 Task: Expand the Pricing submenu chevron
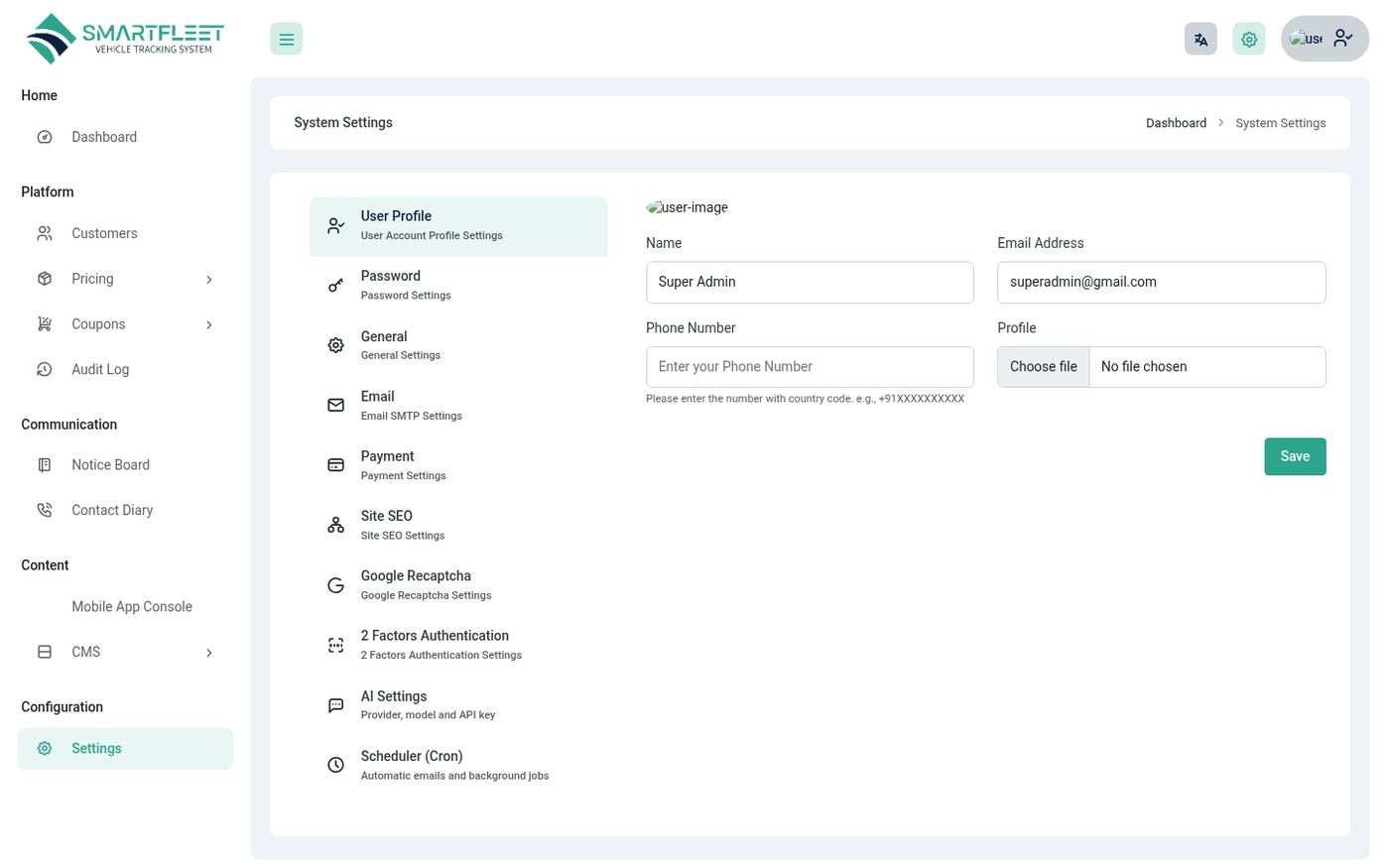tap(209, 280)
